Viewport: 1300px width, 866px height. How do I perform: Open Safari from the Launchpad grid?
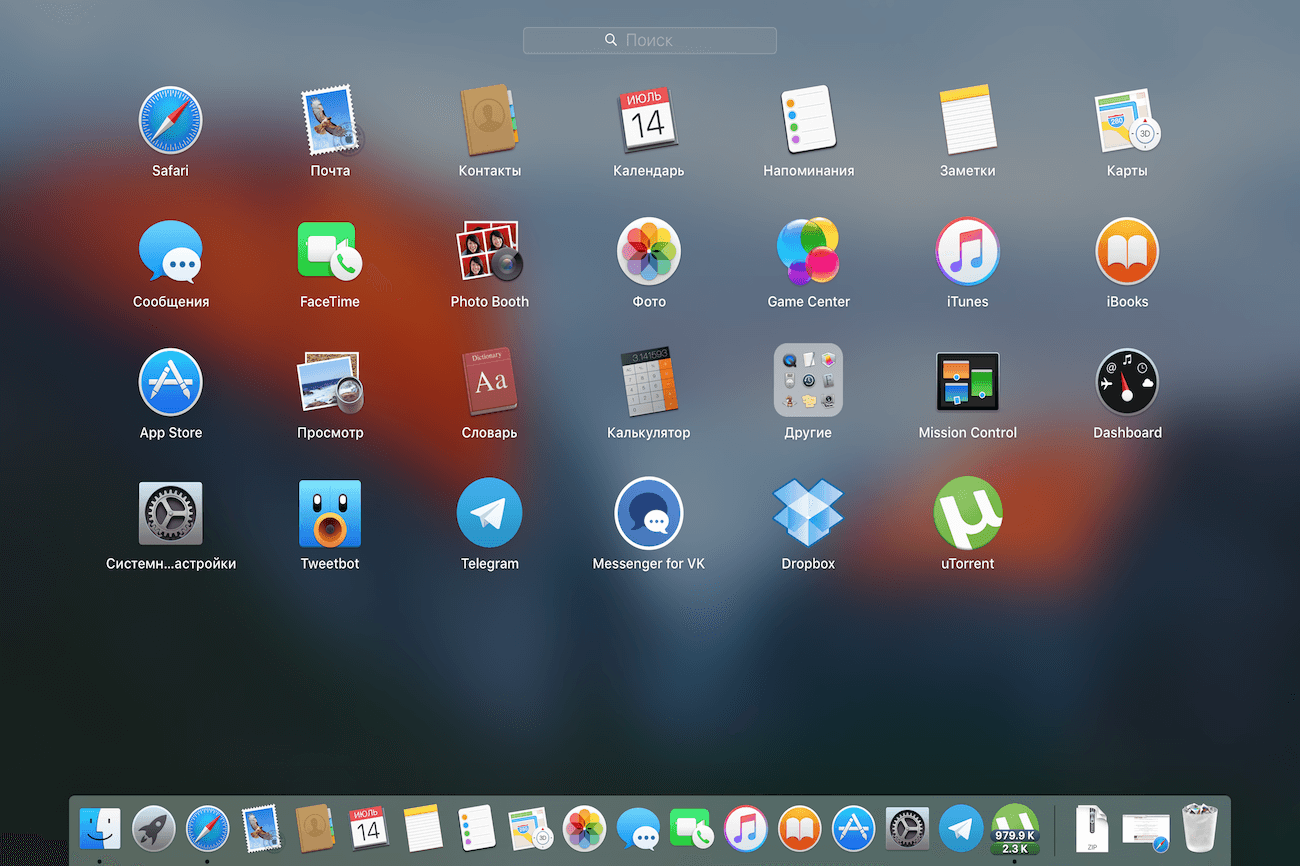pyautogui.click(x=170, y=119)
